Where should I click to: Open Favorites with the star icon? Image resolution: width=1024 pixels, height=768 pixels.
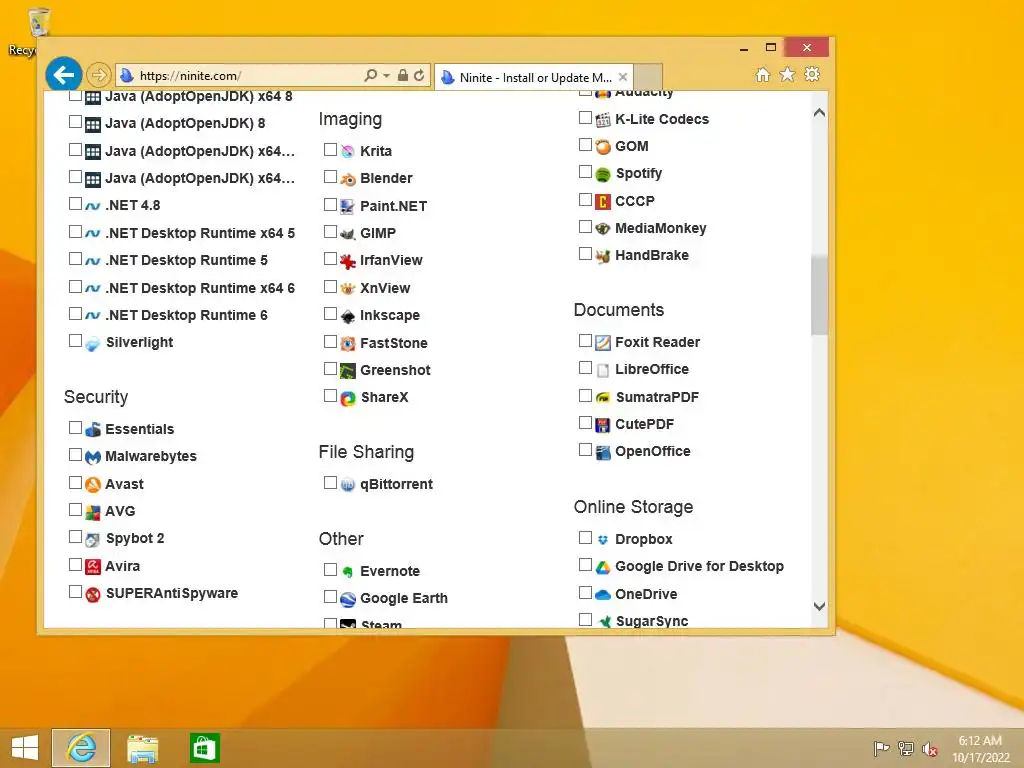[x=788, y=74]
